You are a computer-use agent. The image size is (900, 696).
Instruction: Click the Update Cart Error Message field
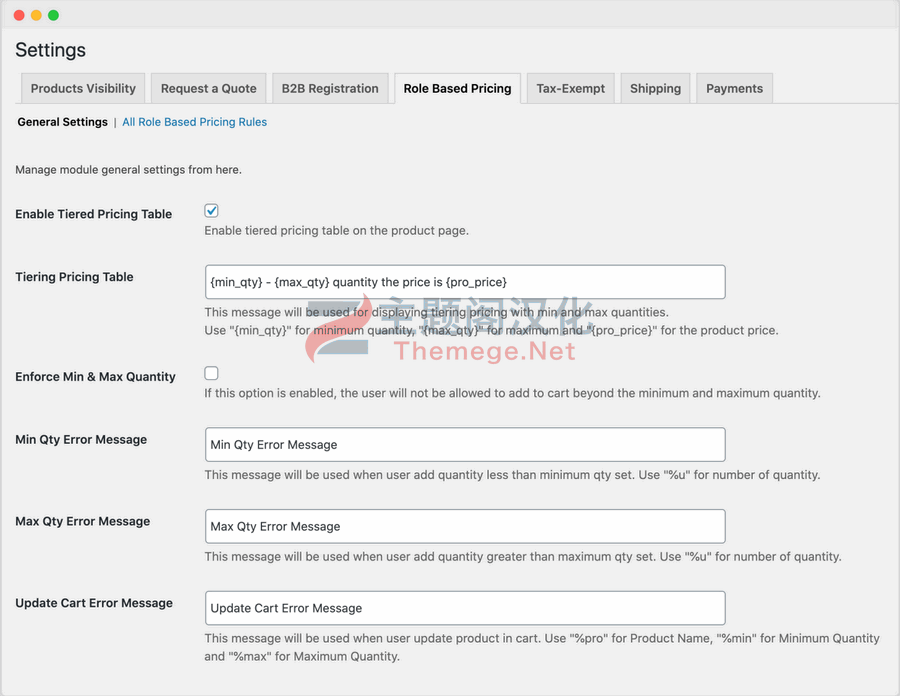(465, 608)
